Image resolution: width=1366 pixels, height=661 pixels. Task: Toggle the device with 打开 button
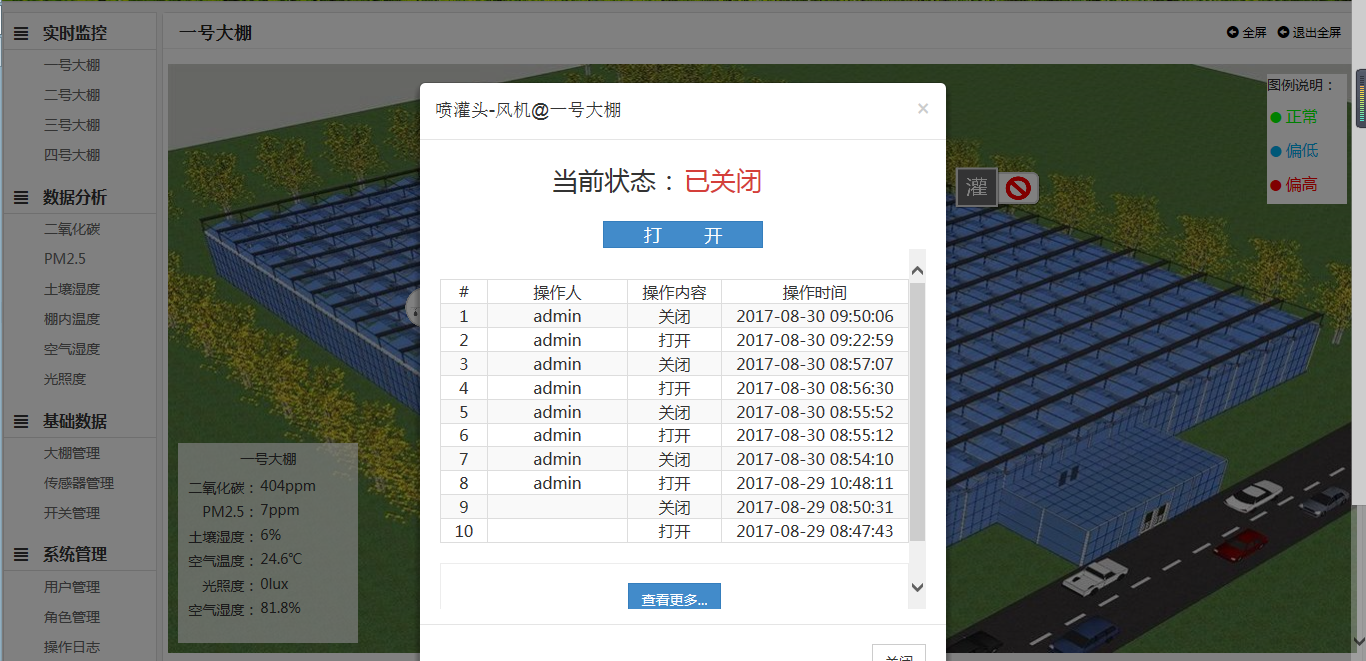(682, 235)
